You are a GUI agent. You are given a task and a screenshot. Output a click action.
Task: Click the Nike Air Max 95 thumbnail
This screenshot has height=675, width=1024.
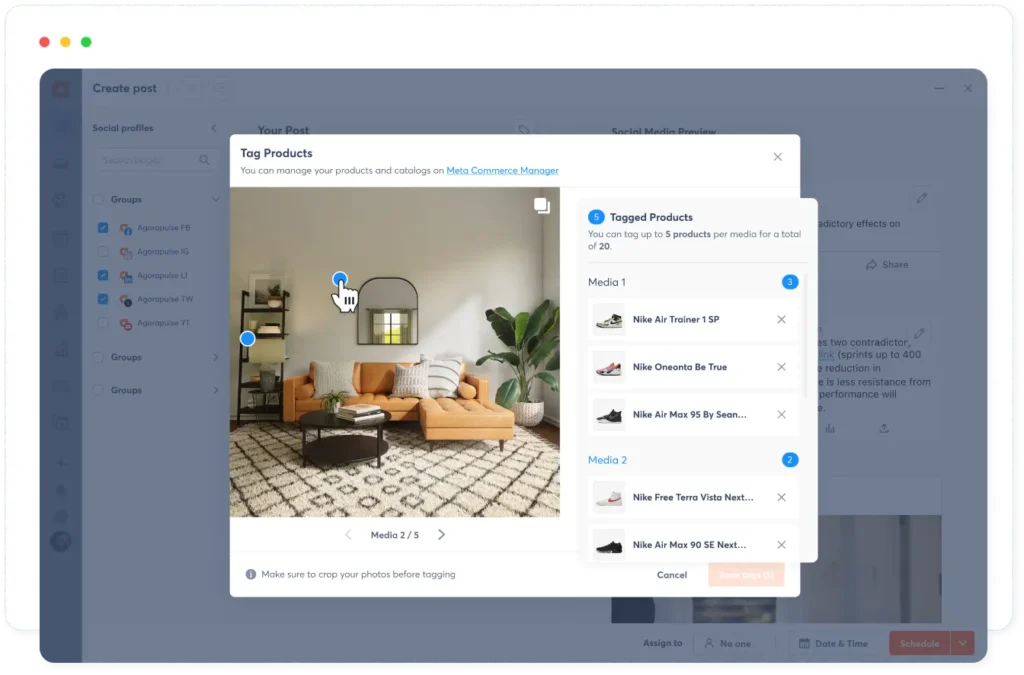pos(609,415)
